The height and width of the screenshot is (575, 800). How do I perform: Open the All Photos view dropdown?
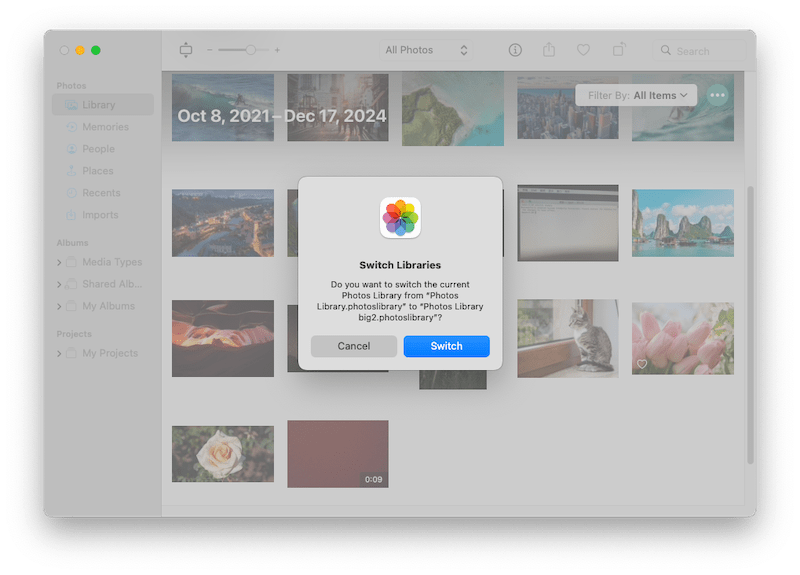(x=427, y=50)
